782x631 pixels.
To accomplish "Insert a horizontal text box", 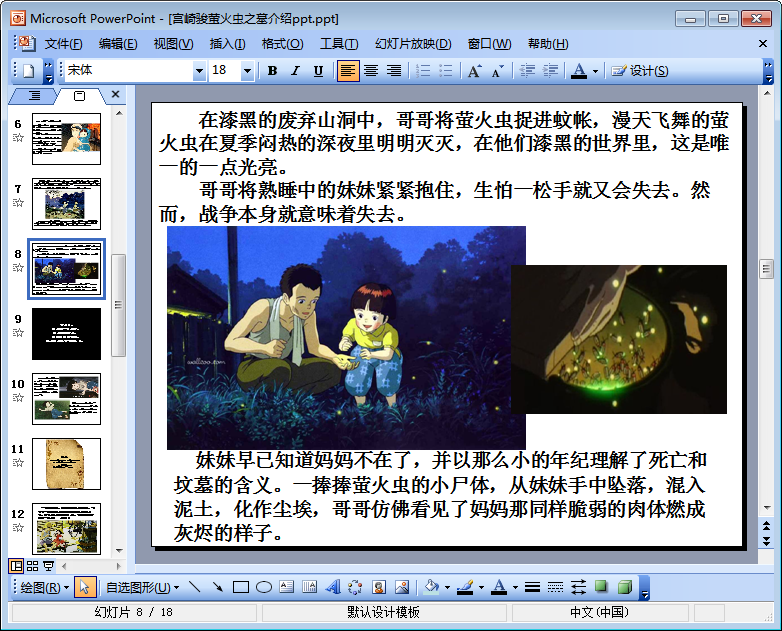I will [x=287, y=587].
